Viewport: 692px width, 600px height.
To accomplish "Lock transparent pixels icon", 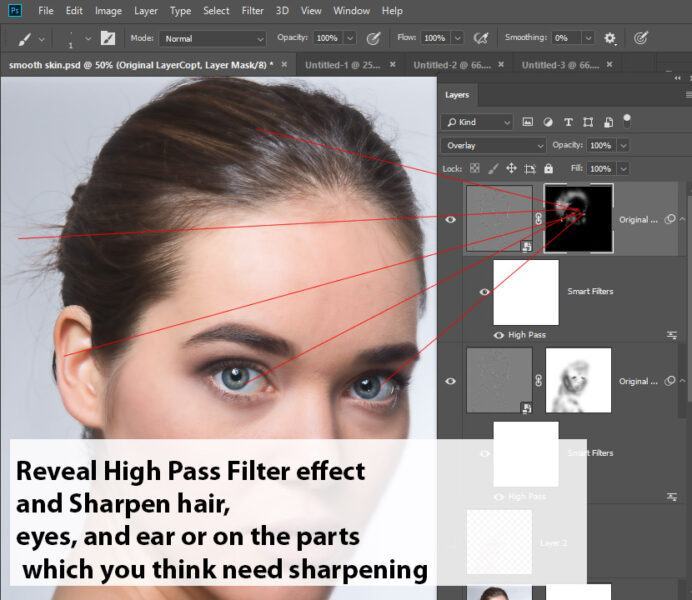I will coord(474,169).
